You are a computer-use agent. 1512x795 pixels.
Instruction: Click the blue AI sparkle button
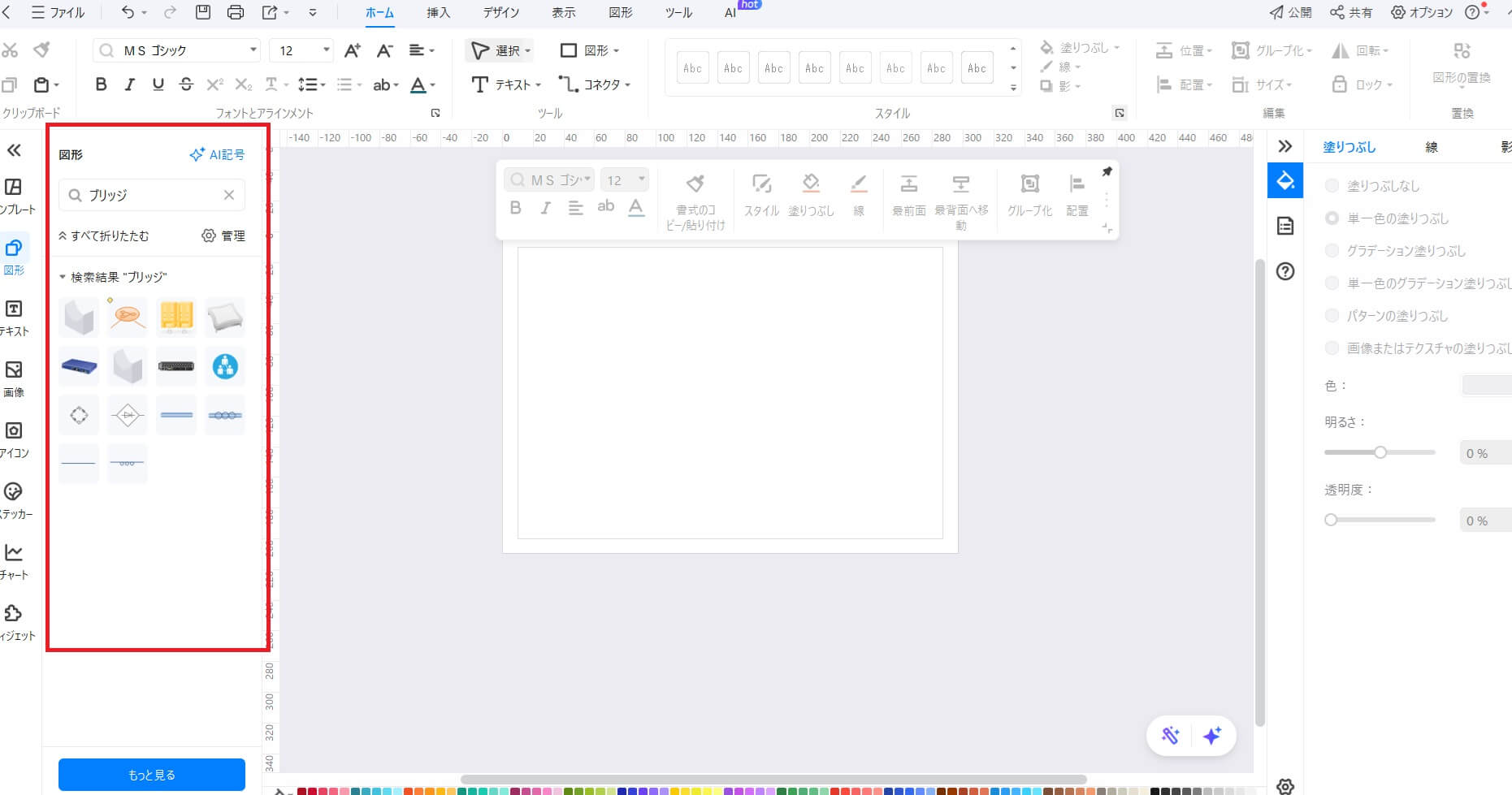(x=1212, y=736)
